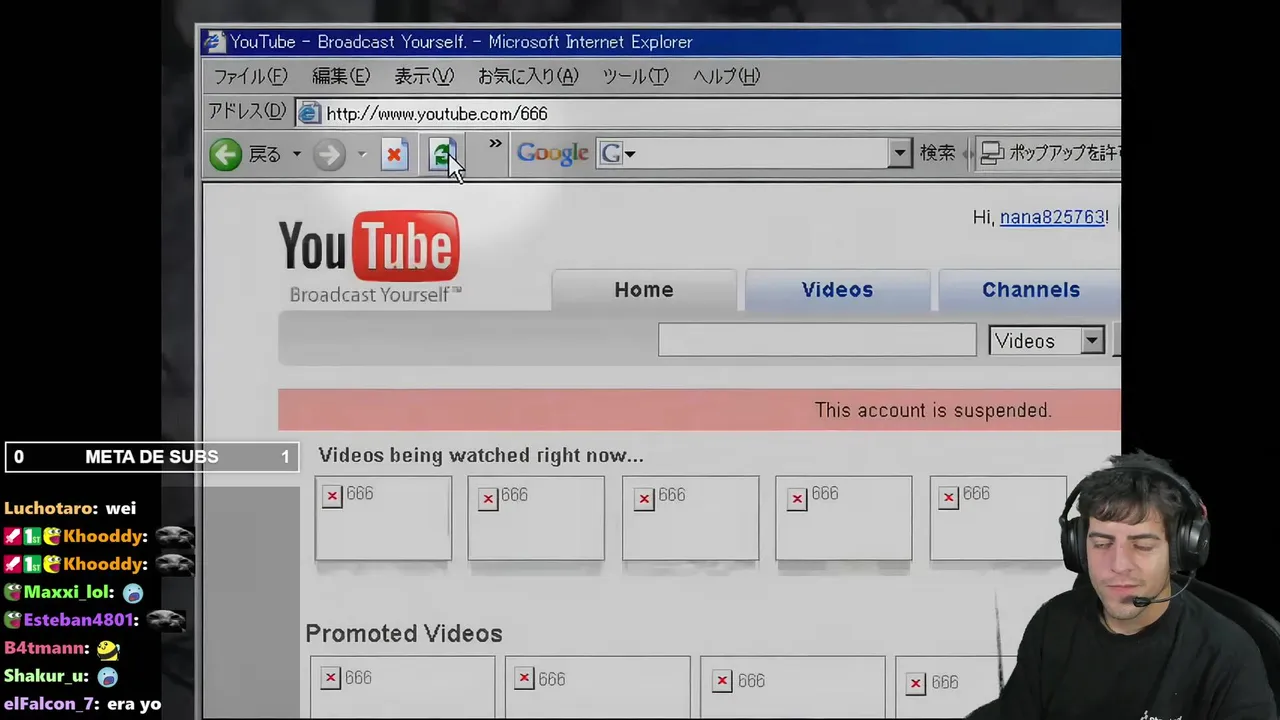Click third Promoted Videos broken thumbnail
This screenshot has width=1280, height=720.
792,687
